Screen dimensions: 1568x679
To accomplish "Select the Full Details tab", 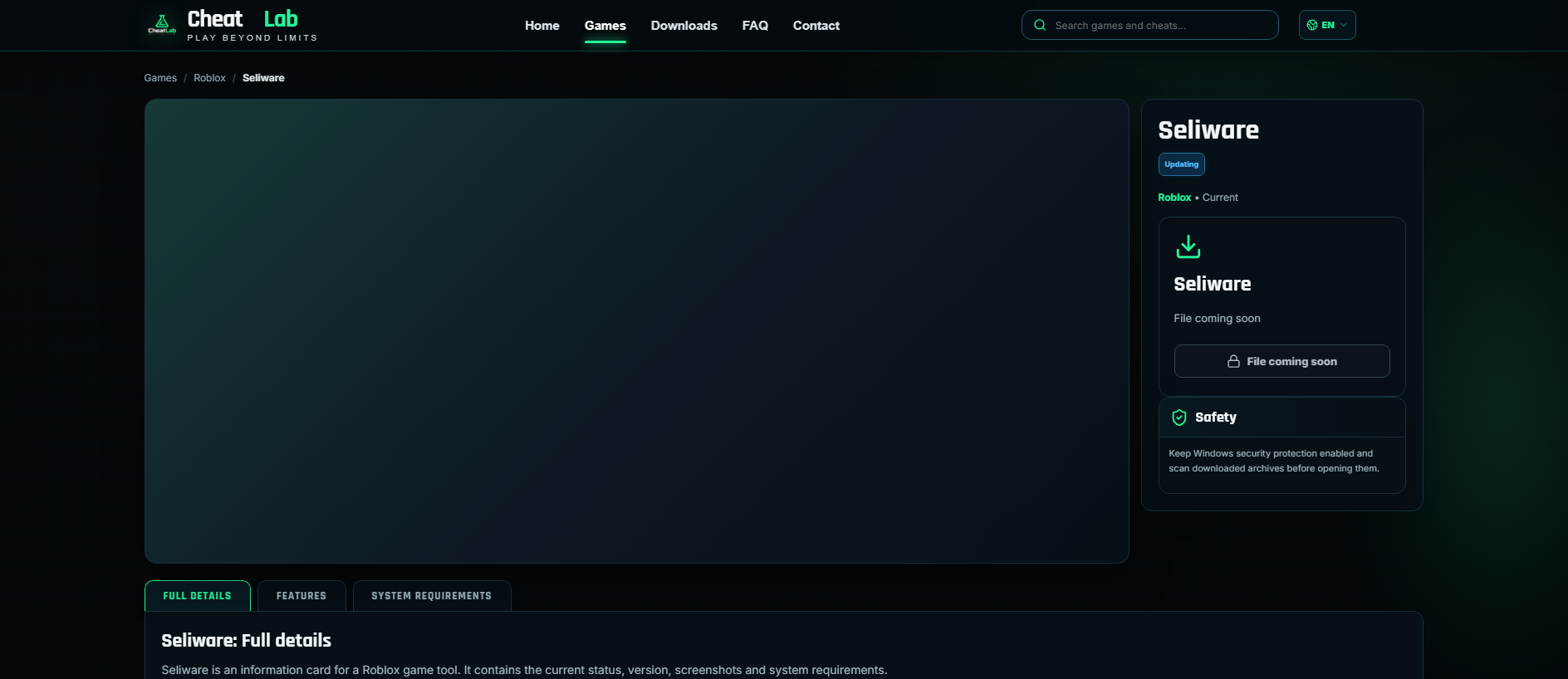I will tap(198, 596).
